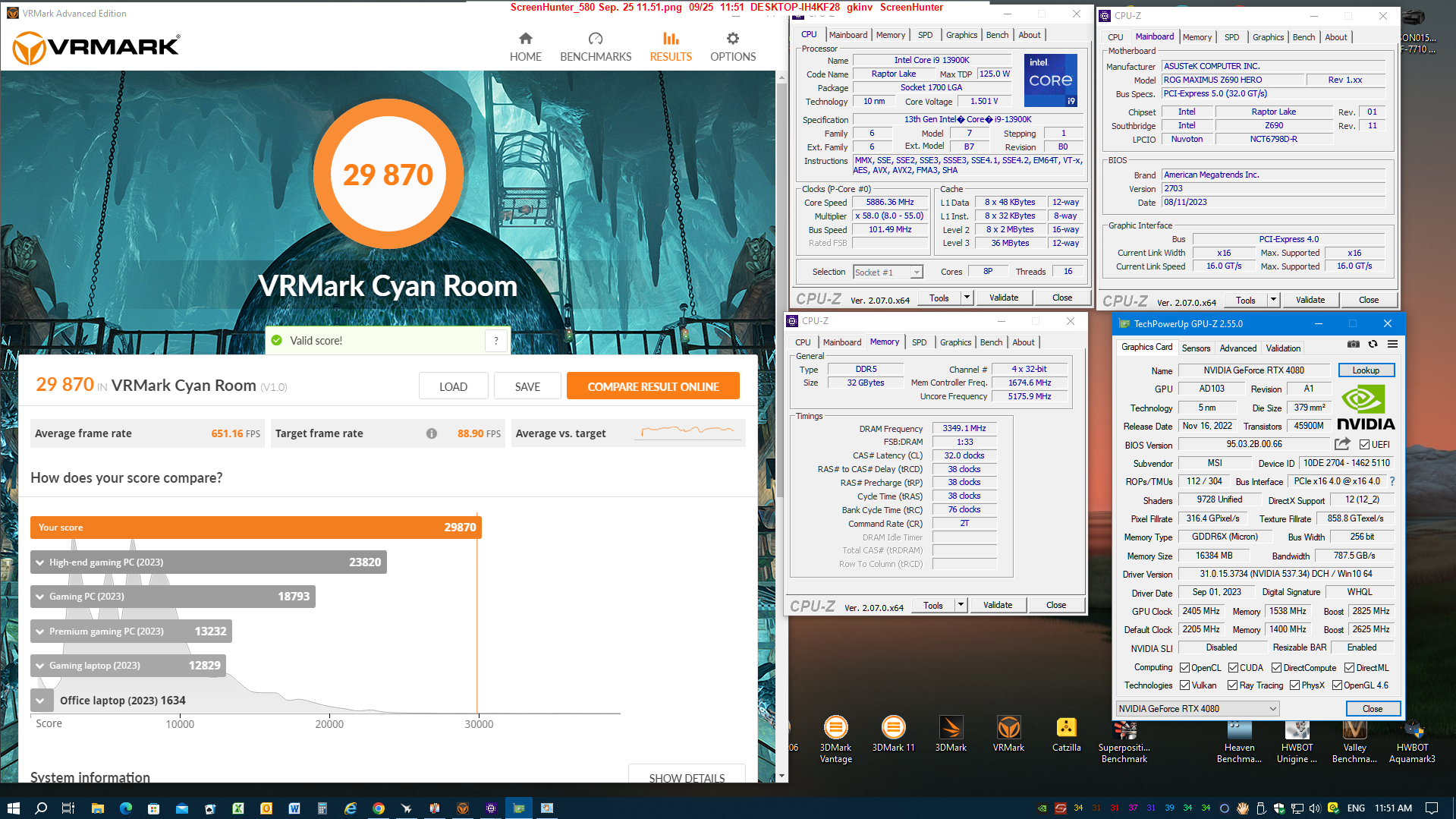This screenshot has height=819, width=1456.
Task: Open the GPU-Z hamburger menu
Action: tap(1392, 344)
